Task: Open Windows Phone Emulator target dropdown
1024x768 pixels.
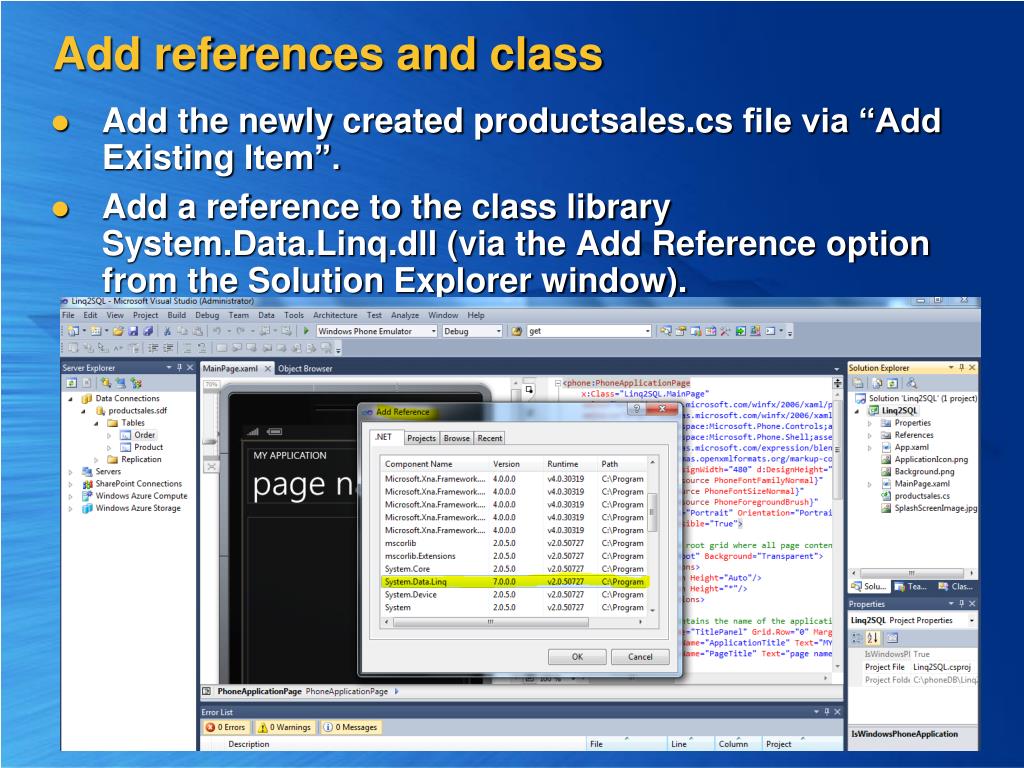Action: (x=432, y=331)
